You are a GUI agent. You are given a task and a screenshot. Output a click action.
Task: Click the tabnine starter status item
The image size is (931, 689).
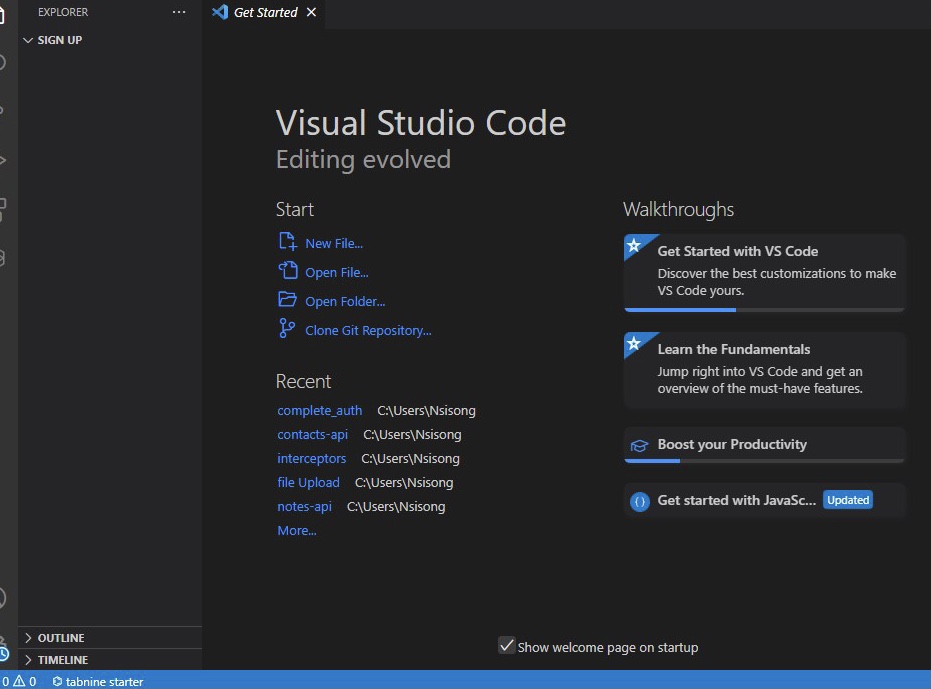98,681
